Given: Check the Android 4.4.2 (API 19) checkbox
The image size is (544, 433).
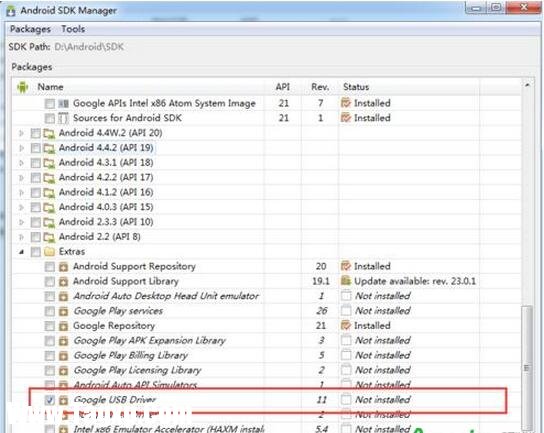Looking at the screenshot, I should coord(36,148).
